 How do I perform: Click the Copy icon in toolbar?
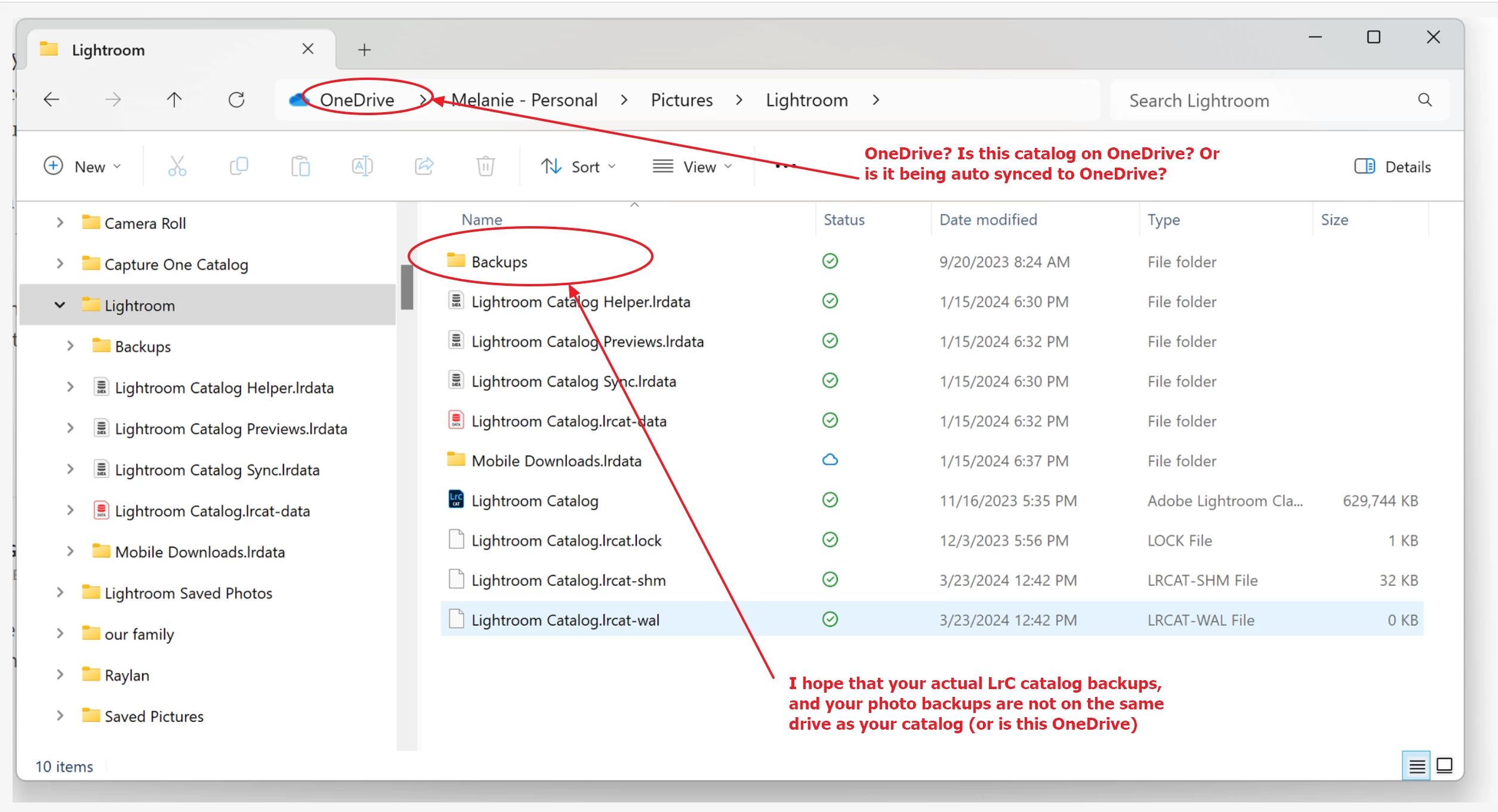click(x=239, y=166)
